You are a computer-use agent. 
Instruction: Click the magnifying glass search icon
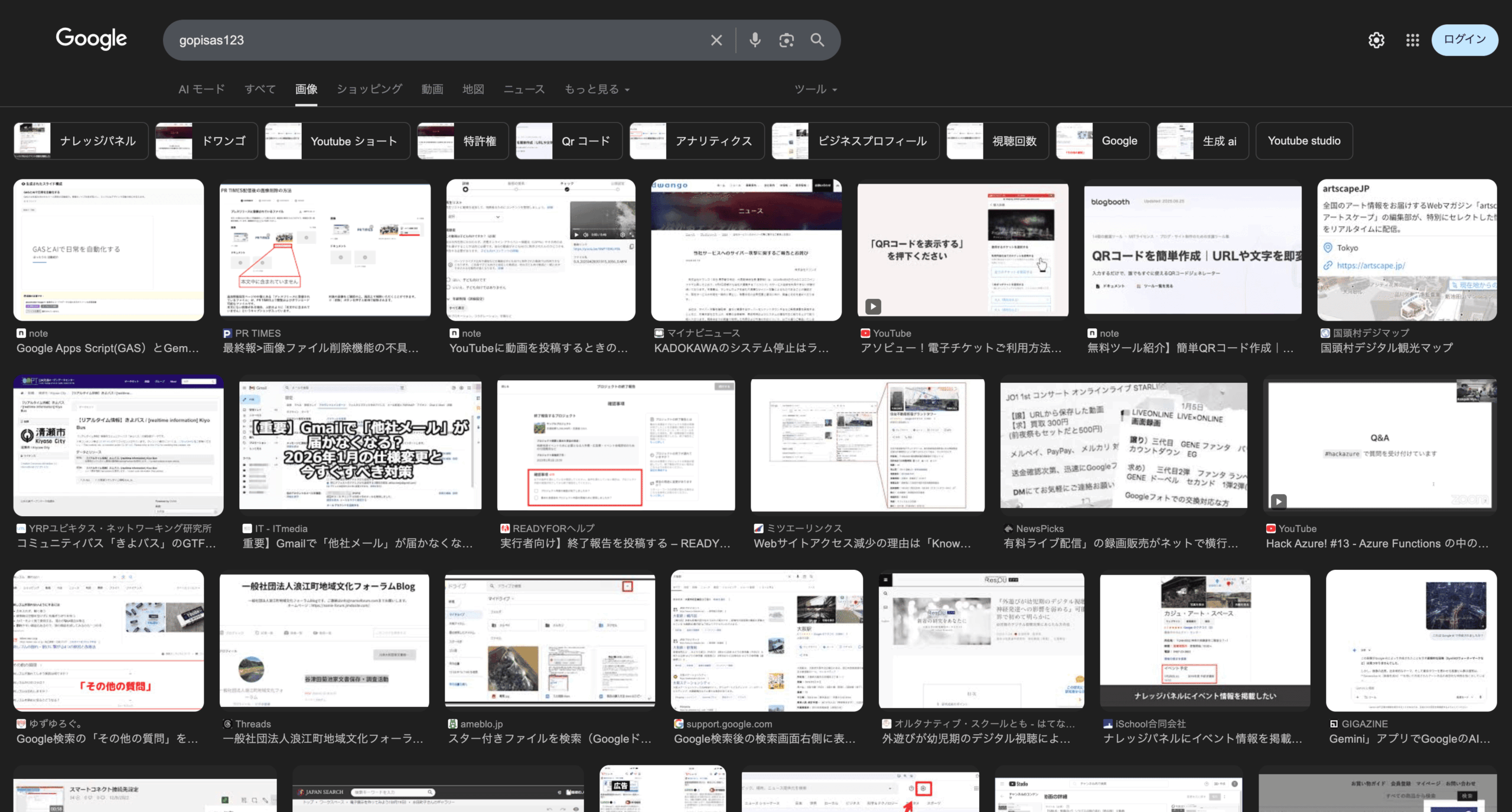point(817,40)
